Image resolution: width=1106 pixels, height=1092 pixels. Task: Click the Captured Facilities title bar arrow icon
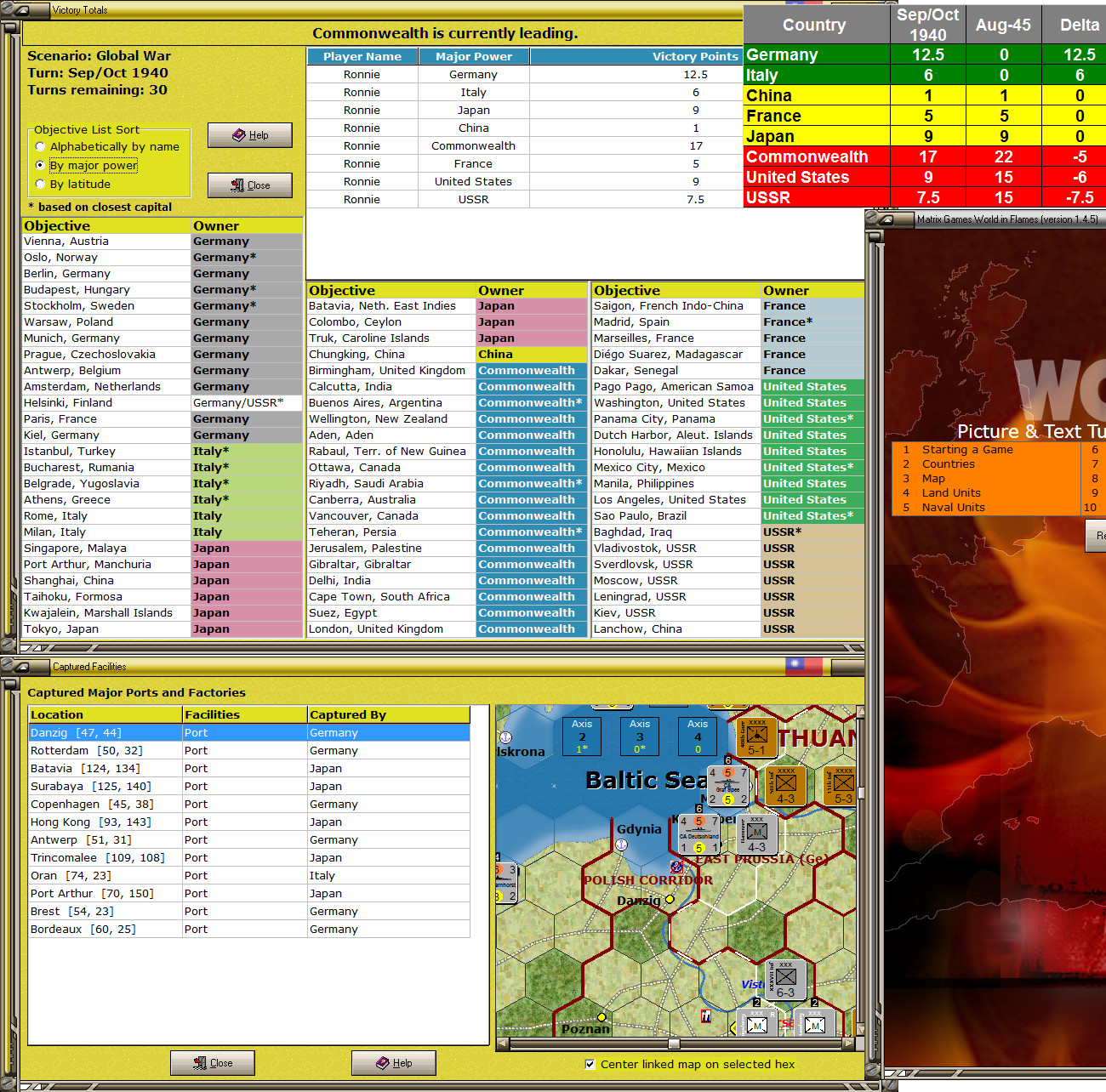click(20, 667)
